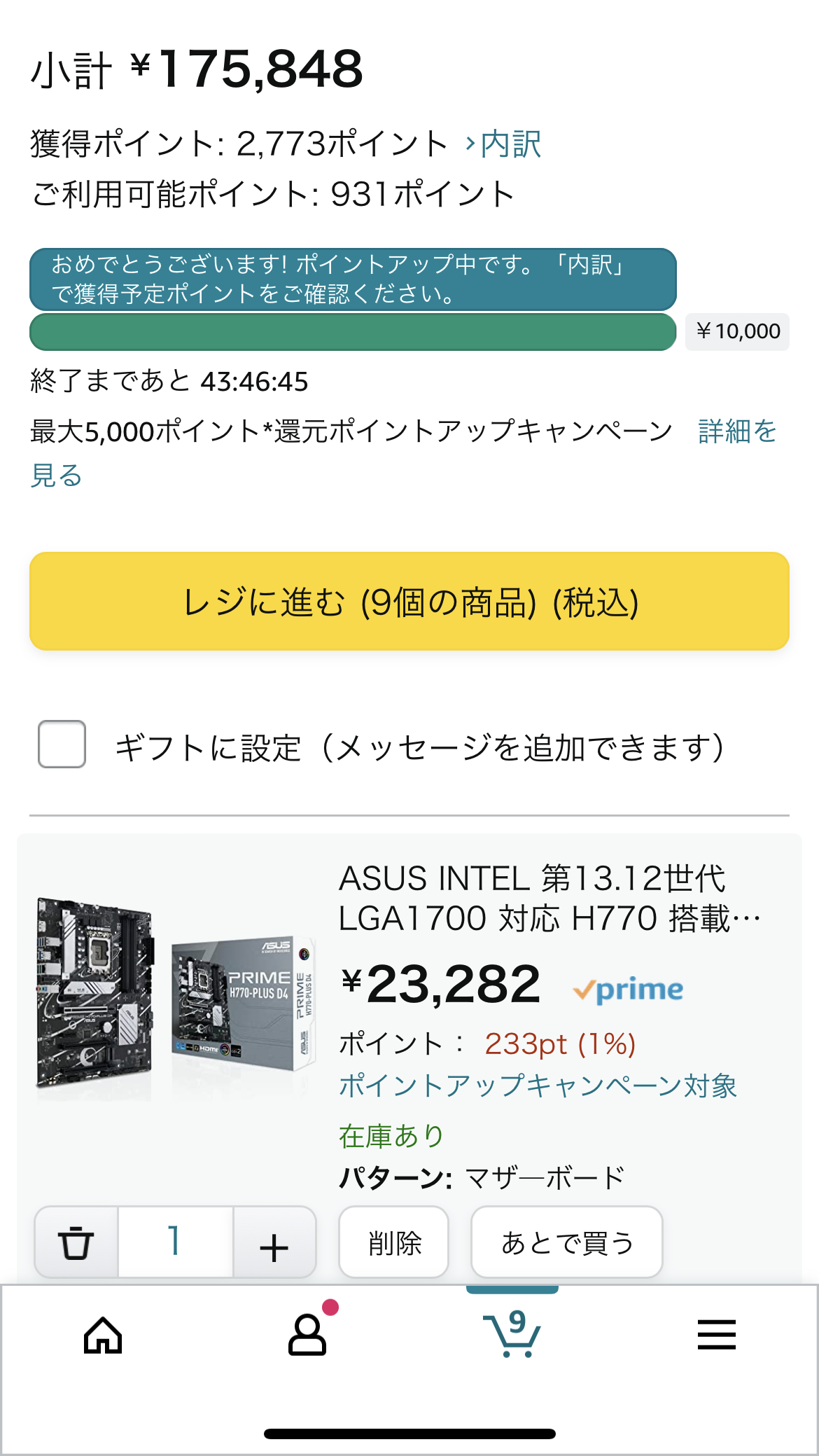Viewport: 819px width, 1456px height.
Task: Tap the ¥10,000 campaign goal label
Action: 737,331
